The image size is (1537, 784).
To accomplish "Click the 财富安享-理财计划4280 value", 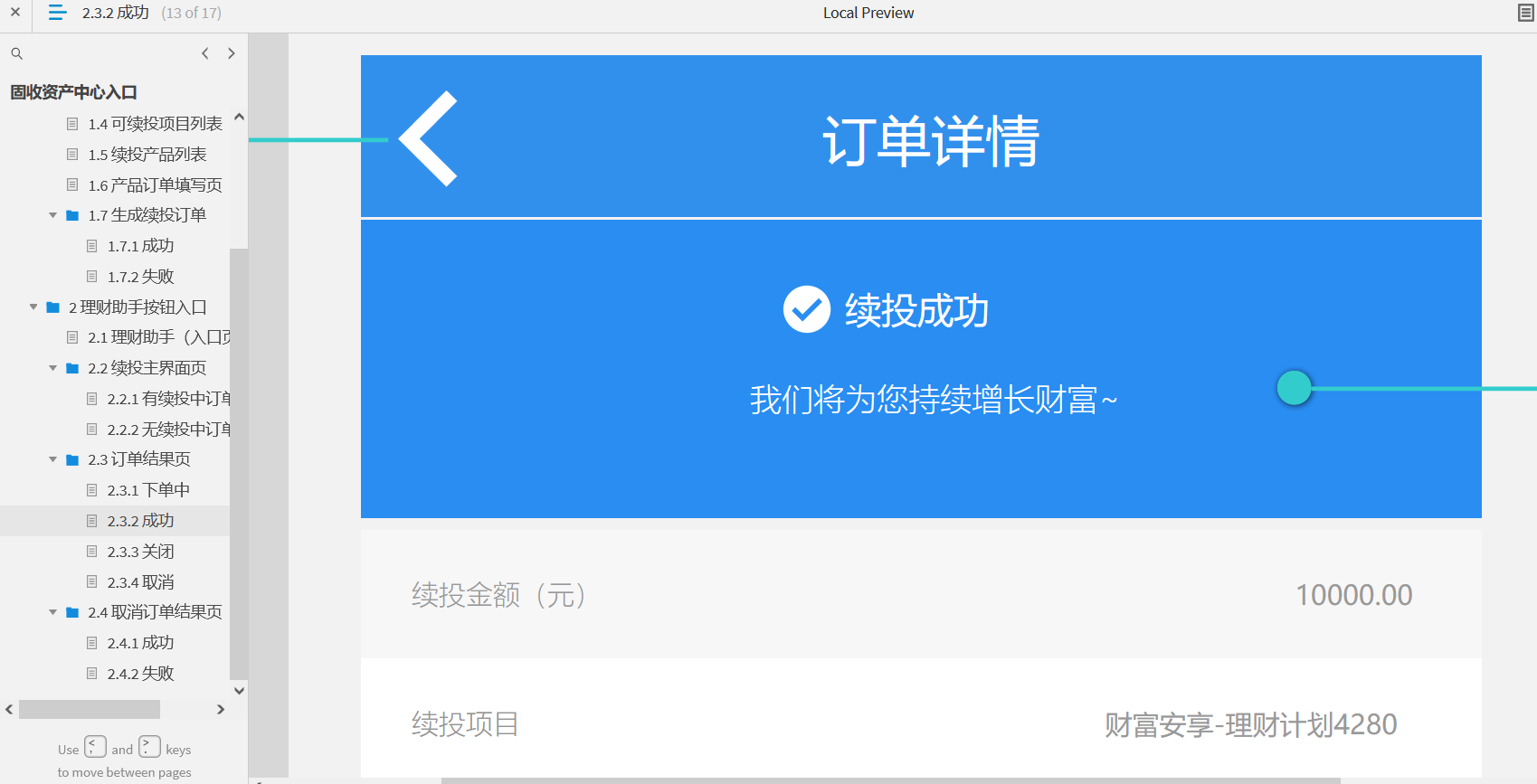I will (x=1250, y=724).
